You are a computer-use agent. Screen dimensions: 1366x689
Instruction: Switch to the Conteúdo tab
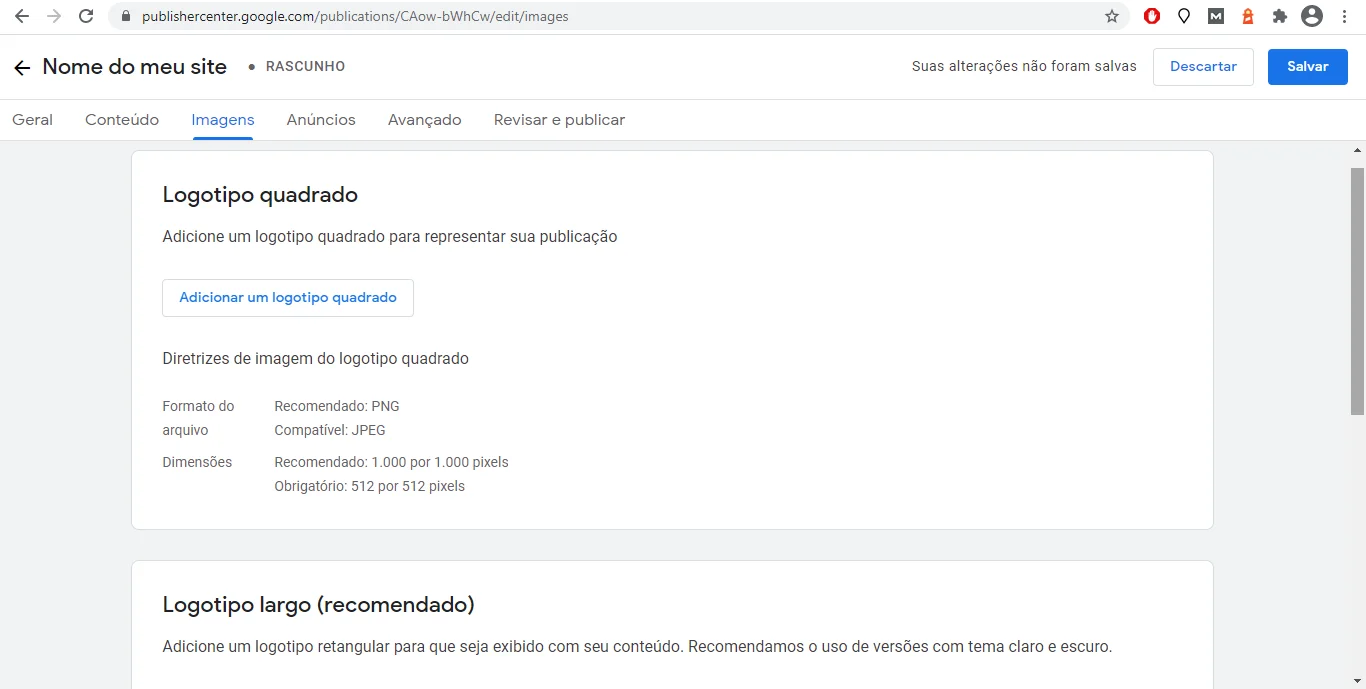122,120
